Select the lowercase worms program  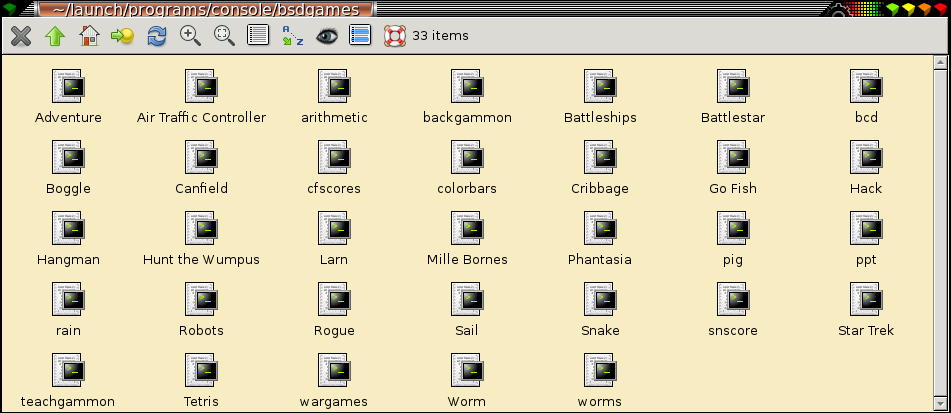pos(600,381)
